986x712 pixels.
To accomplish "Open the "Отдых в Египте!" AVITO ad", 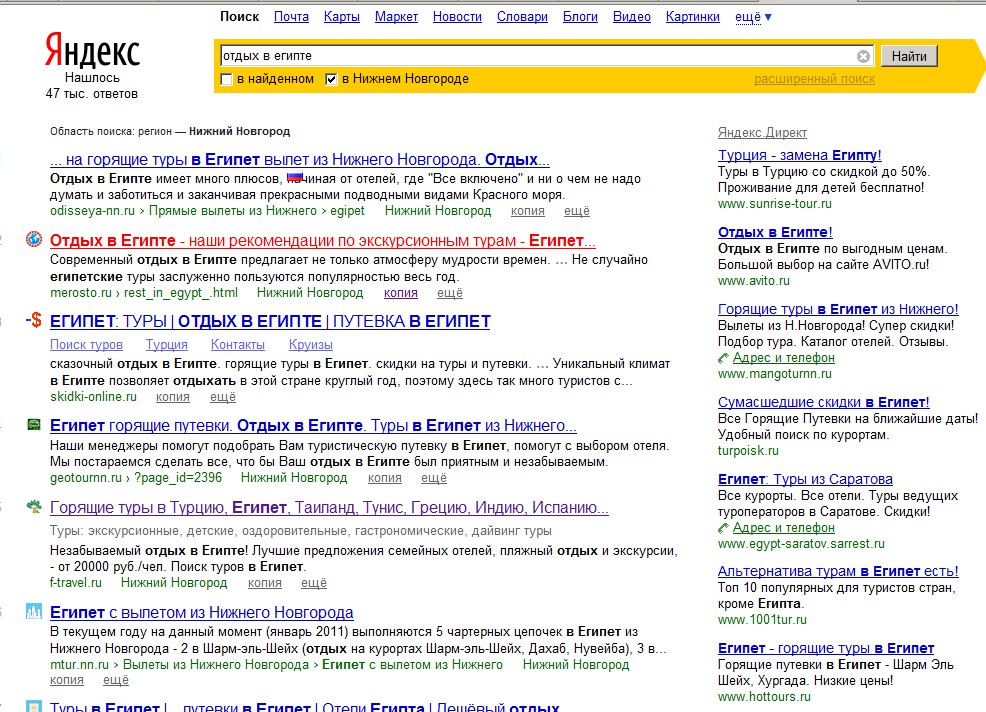I will pos(775,233).
